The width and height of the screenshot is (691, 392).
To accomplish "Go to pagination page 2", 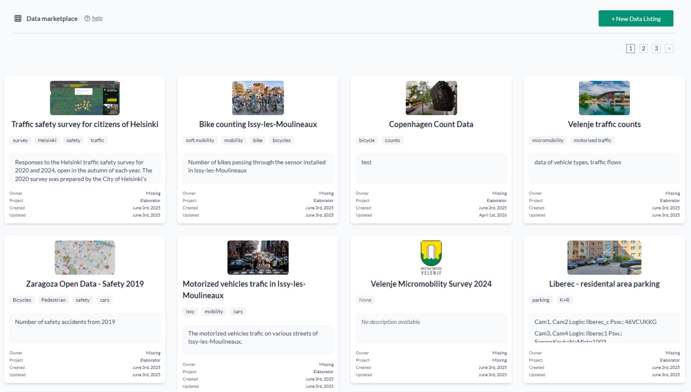I will tap(643, 48).
